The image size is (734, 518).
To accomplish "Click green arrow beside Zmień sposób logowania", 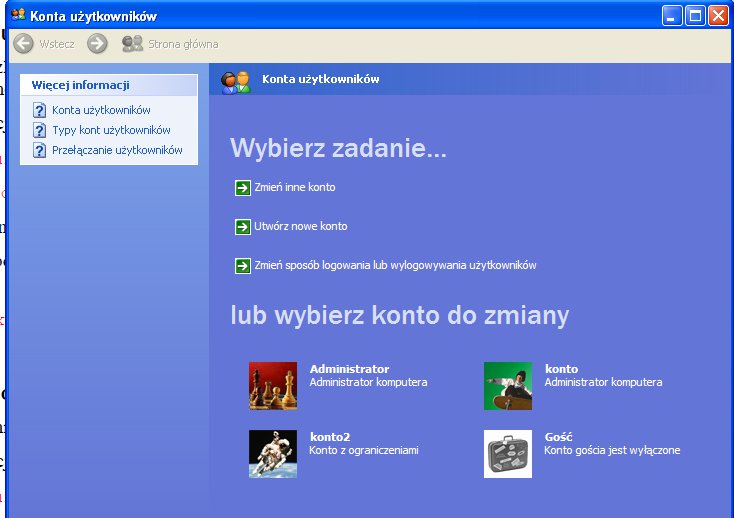I will point(242,266).
